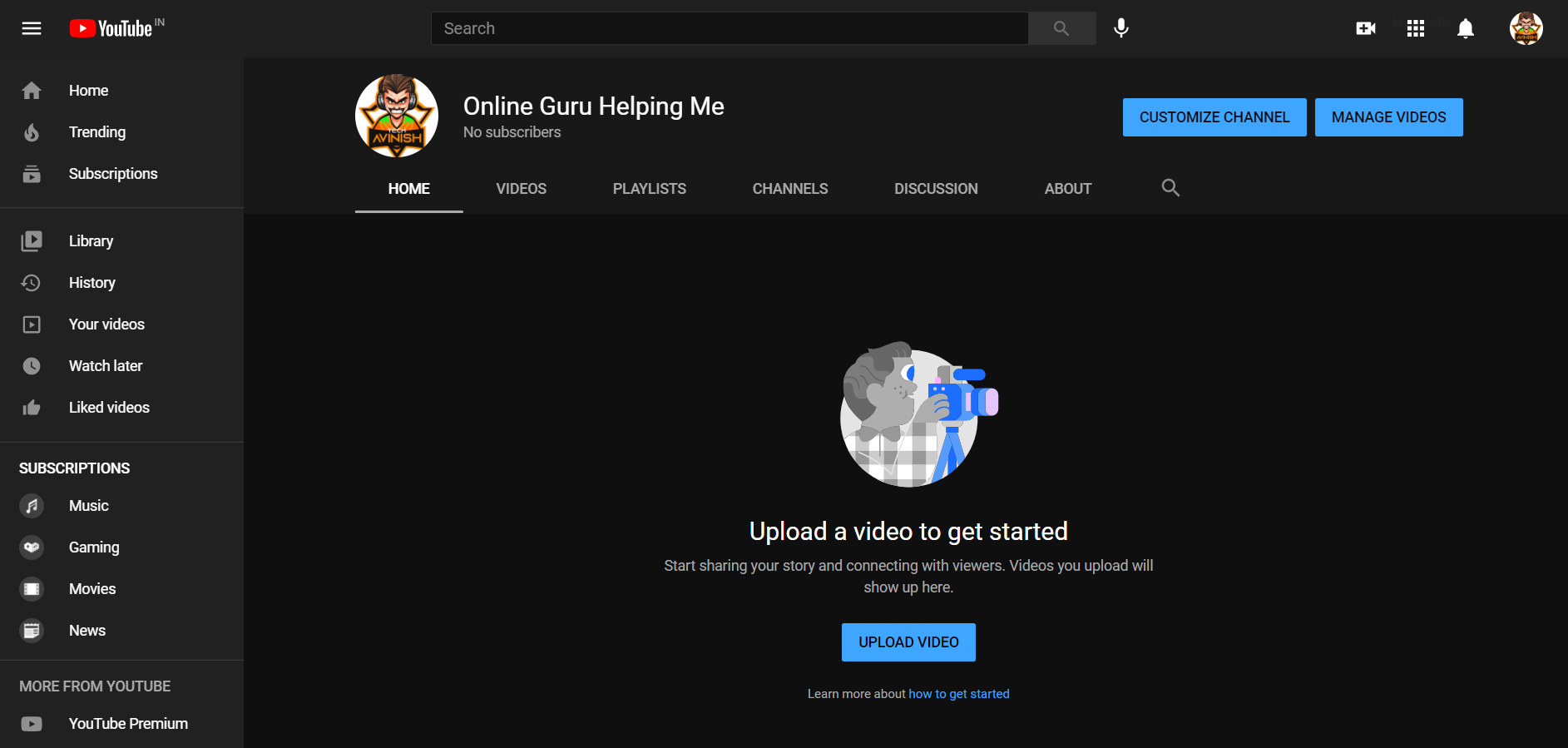Search within the channel using magnifier
The image size is (1568, 748).
(x=1170, y=188)
